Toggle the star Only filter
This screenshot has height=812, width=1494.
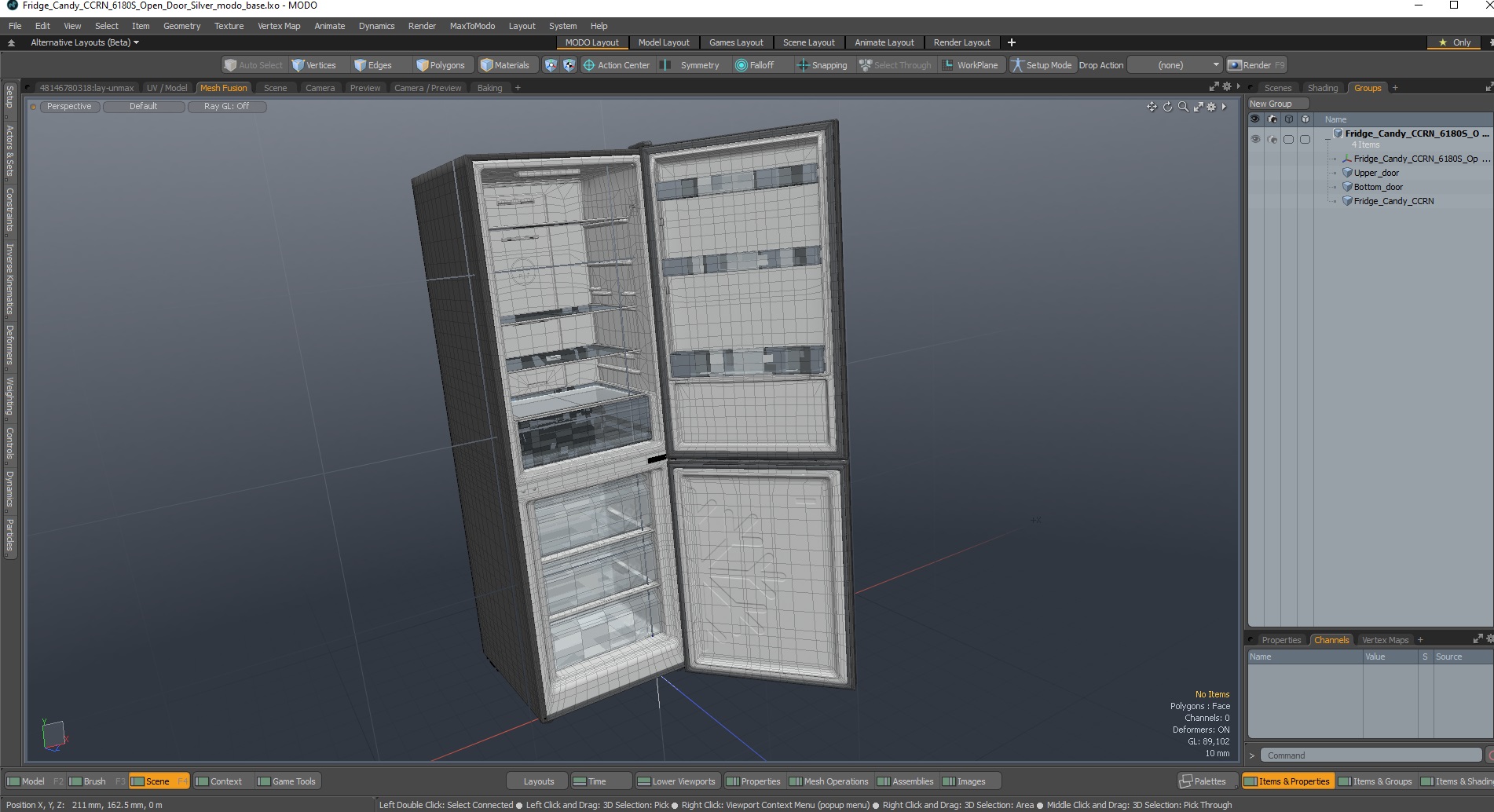coord(1454,42)
